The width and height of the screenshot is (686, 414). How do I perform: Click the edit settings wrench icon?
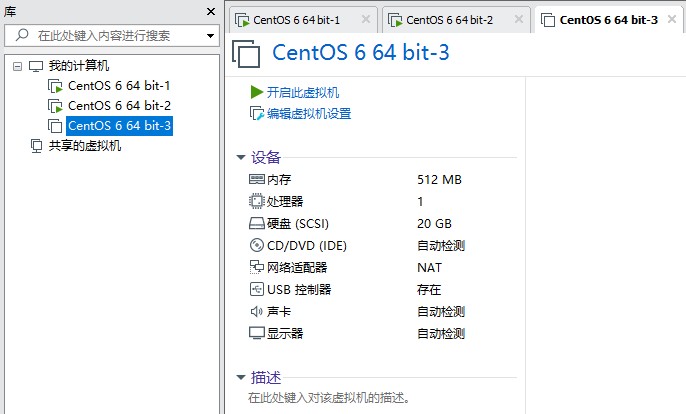point(257,114)
